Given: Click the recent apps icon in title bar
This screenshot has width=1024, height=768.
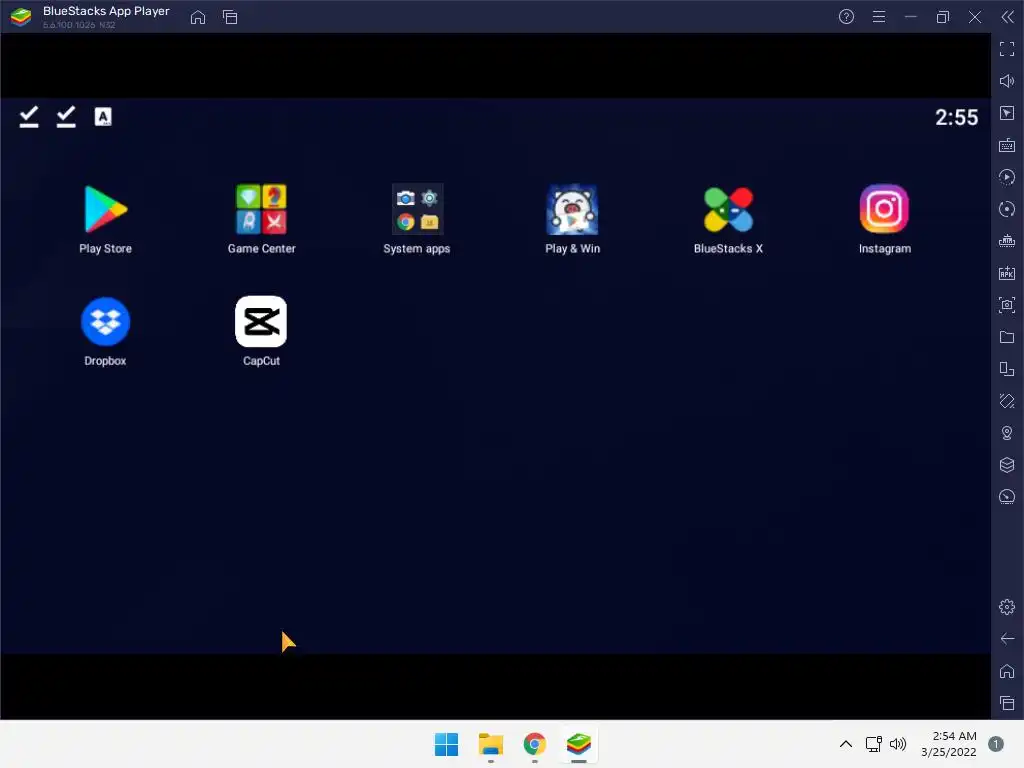Looking at the screenshot, I should pyautogui.click(x=230, y=17).
